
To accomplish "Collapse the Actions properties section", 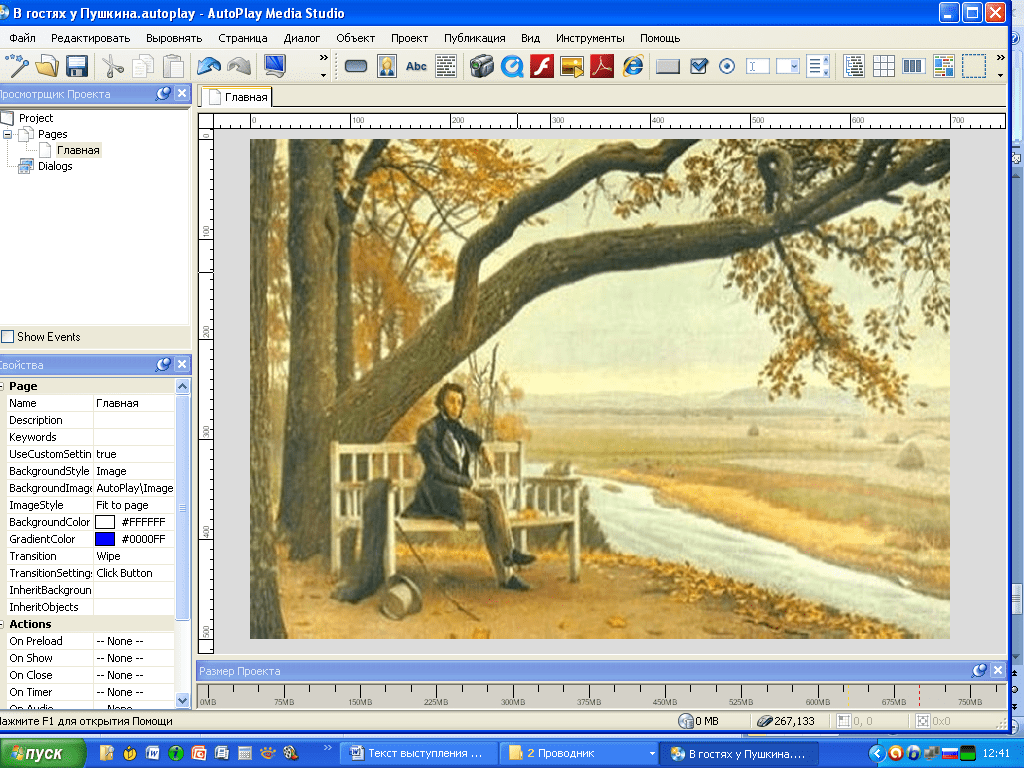I will pos(3,624).
